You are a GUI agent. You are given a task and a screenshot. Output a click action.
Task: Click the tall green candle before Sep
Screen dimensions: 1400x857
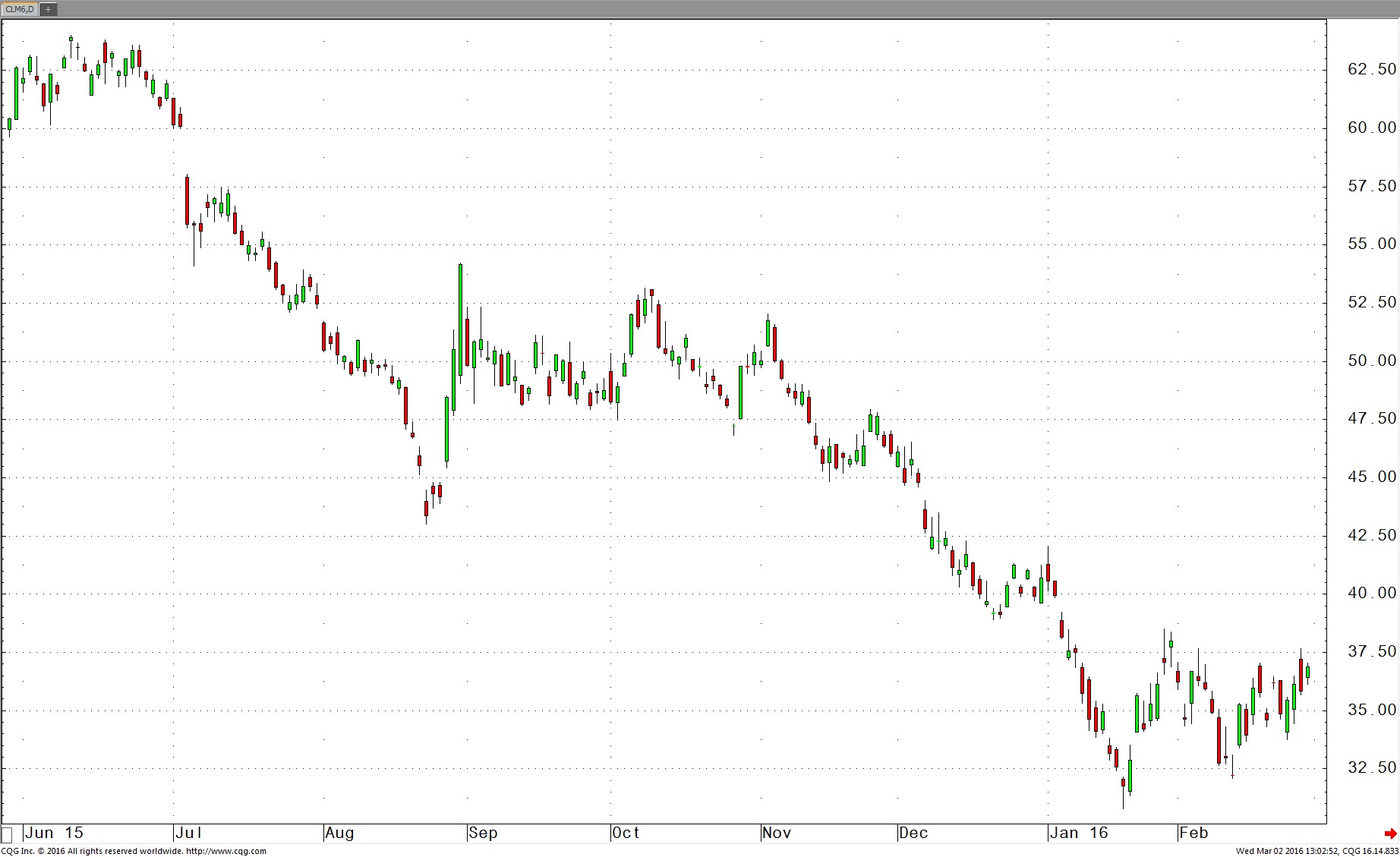click(460, 319)
